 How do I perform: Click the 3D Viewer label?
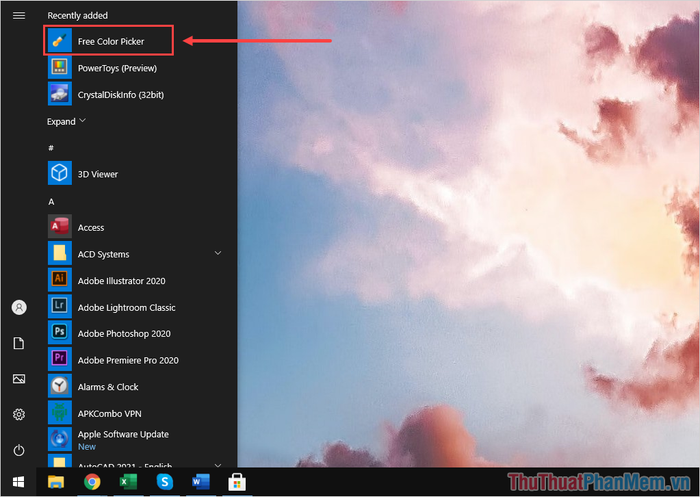[98, 174]
